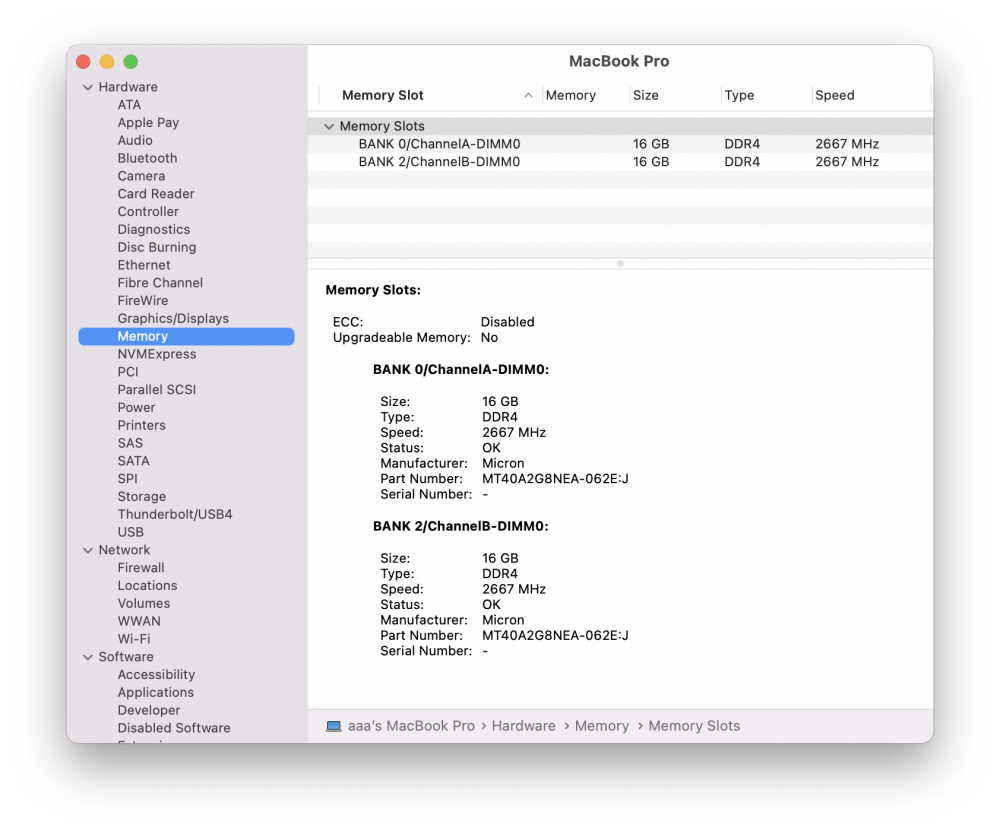Show Camera hardware information
Screen dimensions: 1000x831
(x=141, y=177)
